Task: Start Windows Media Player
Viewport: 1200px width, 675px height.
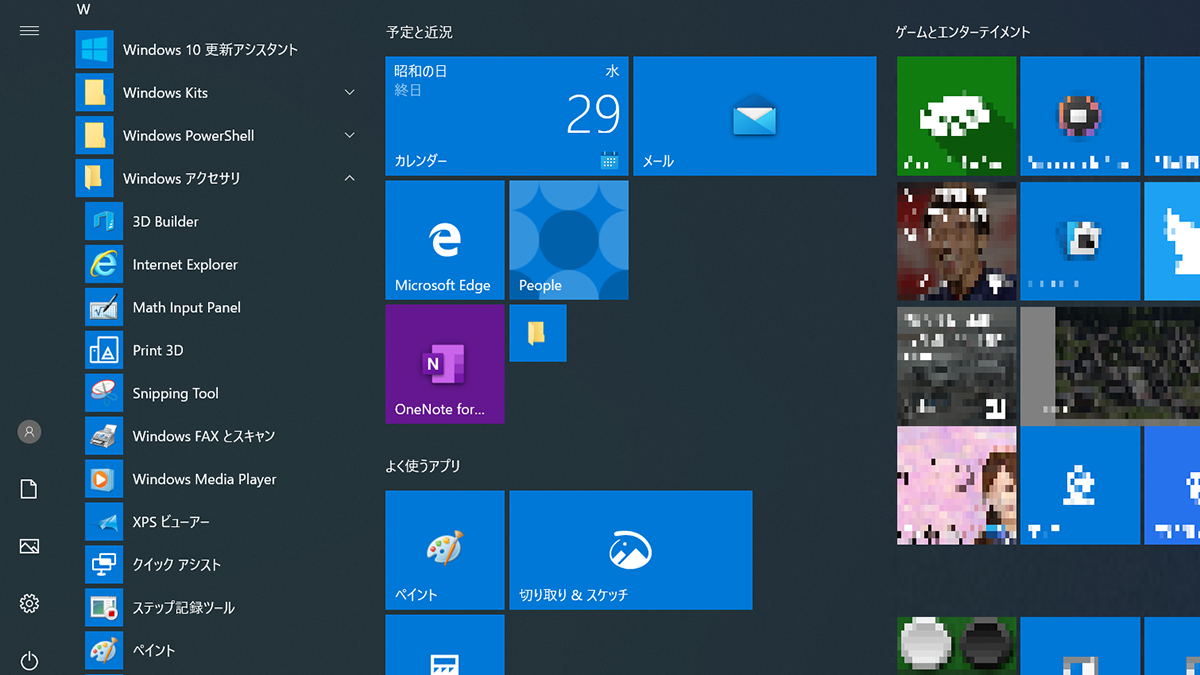Action: [x=204, y=480]
